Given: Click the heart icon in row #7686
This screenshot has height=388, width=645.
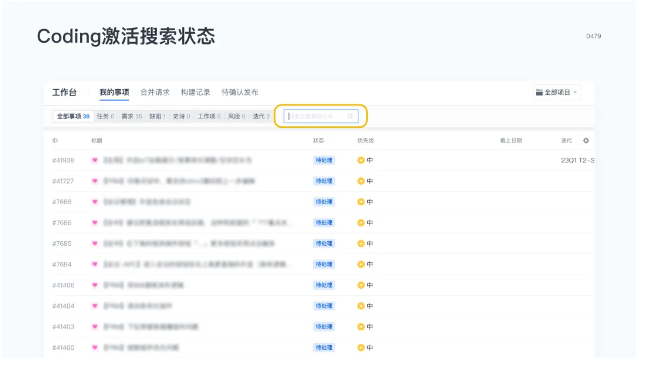Looking at the screenshot, I should click(95, 223).
